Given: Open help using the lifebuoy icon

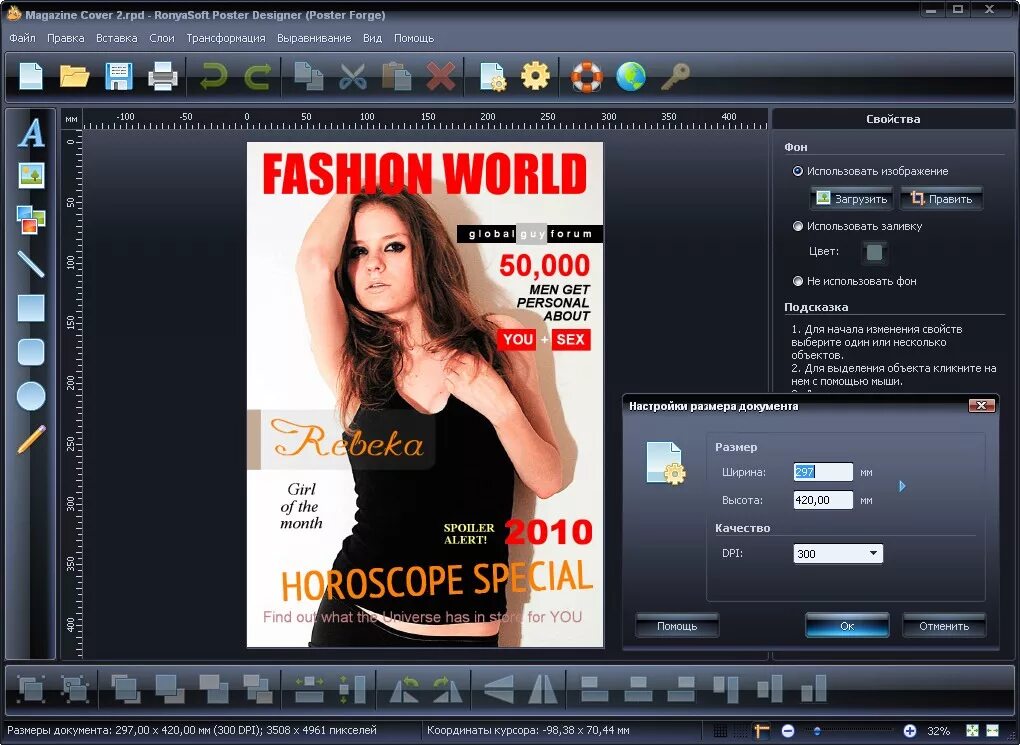Looking at the screenshot, I should (x=587, y=76).
